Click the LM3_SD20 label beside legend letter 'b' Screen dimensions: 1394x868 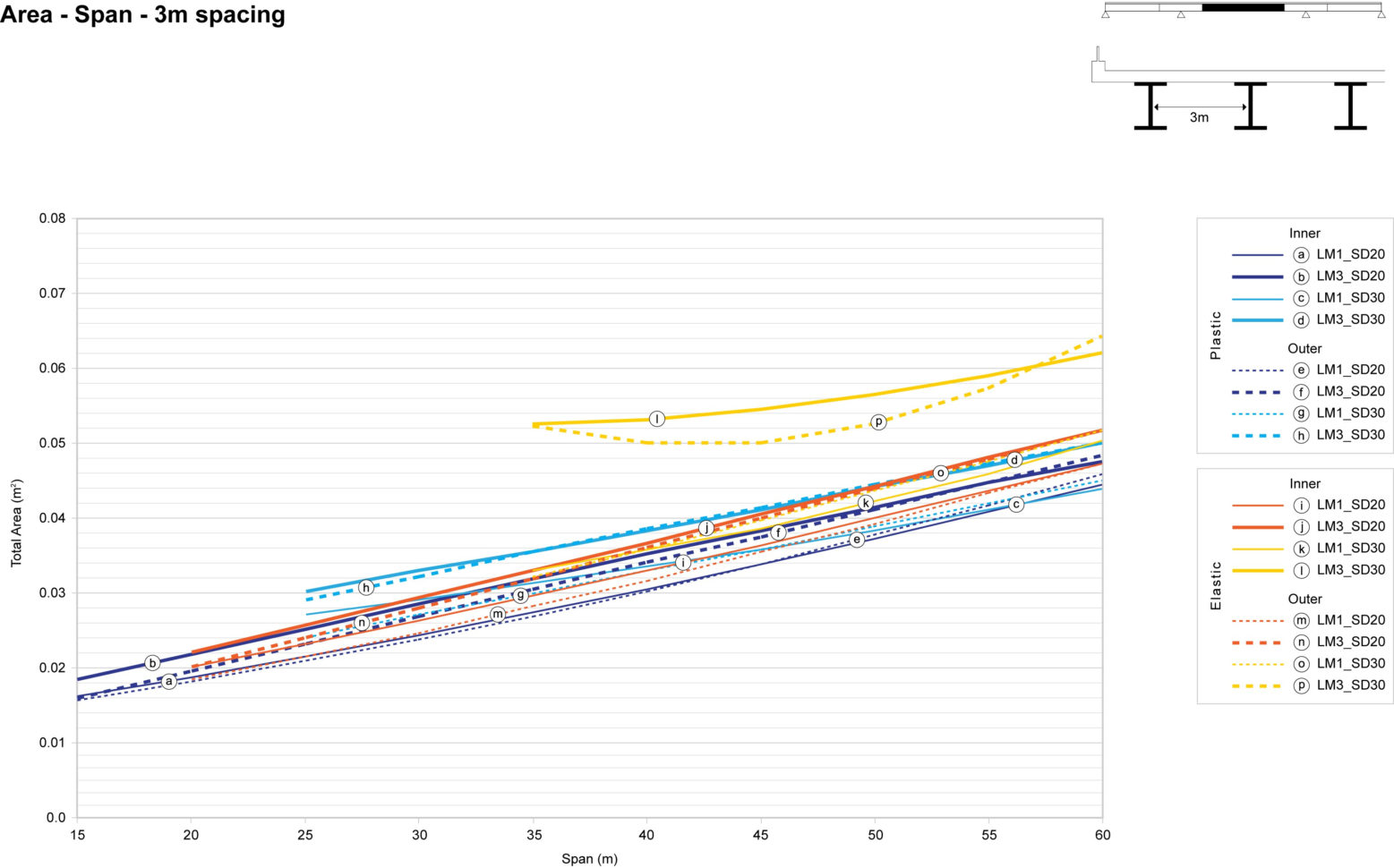click(1350, 277)
